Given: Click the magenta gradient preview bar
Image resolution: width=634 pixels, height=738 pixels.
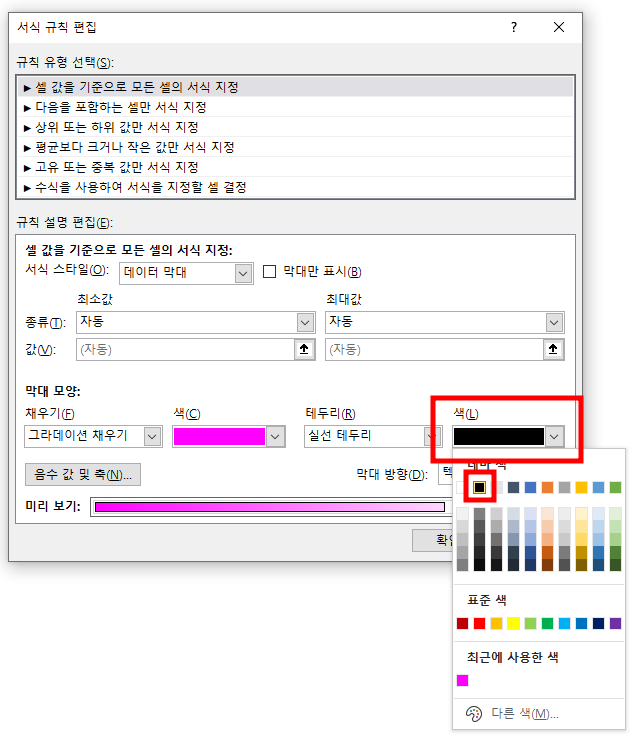Looking at the screenshot, I should [x=270, y=507].
